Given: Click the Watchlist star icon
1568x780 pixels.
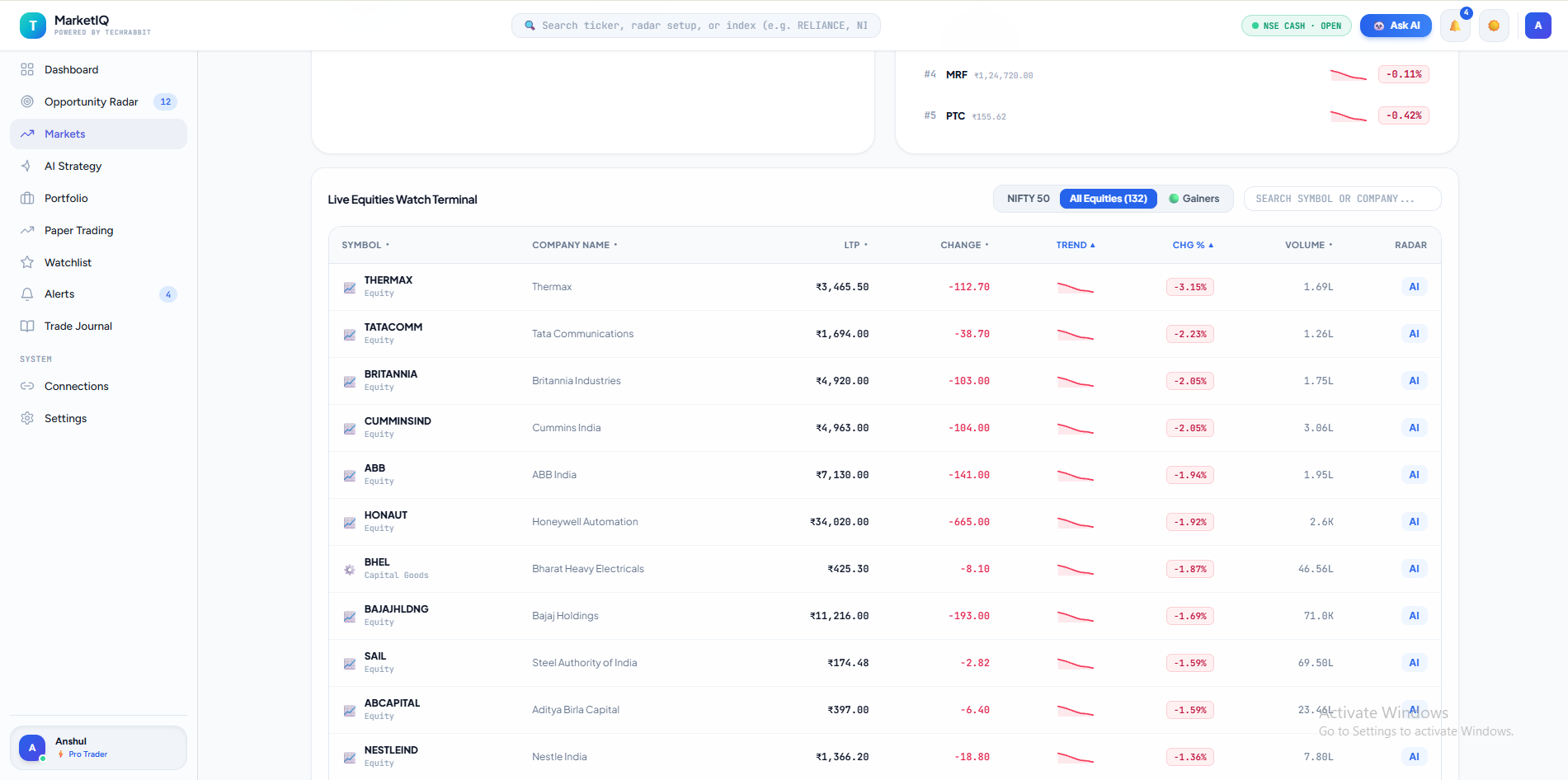Looking at the screenshot, I should click(27, 263).
